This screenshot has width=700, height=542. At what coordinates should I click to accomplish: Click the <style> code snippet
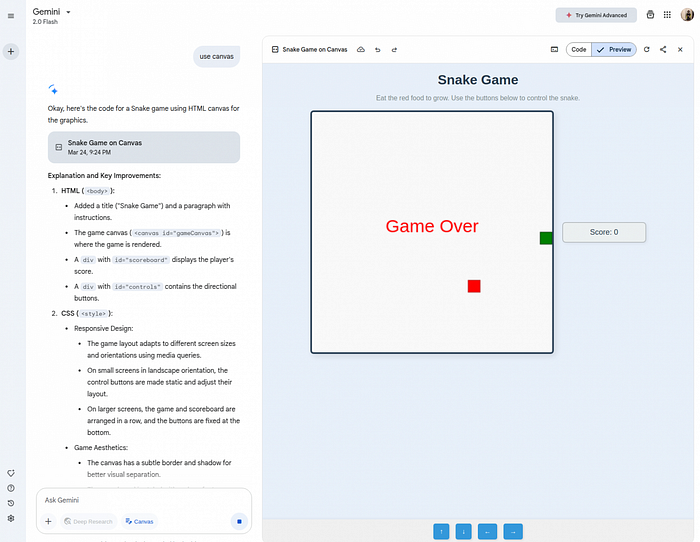click(x=93, y=314)
